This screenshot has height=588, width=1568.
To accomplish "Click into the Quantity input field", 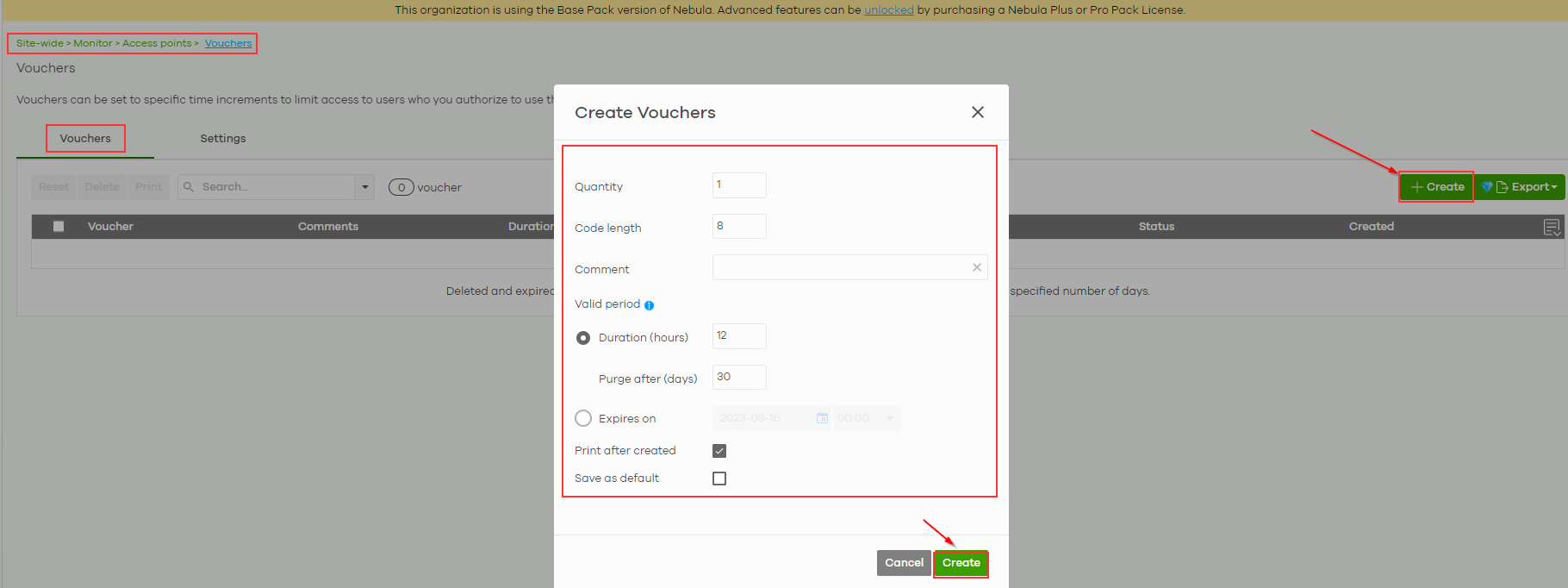I will click(739, 185).
